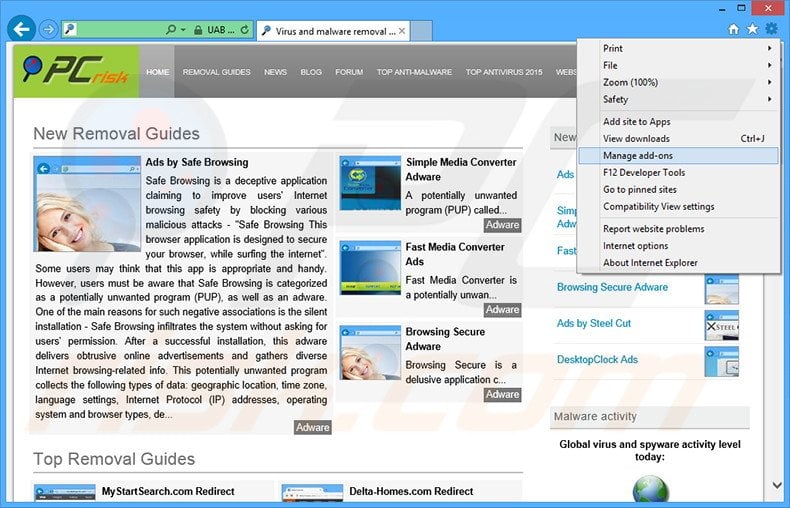The height and width of the screenshot is (508, 790).
Task: Select View downloads menu entry
Action: point(678,139)
